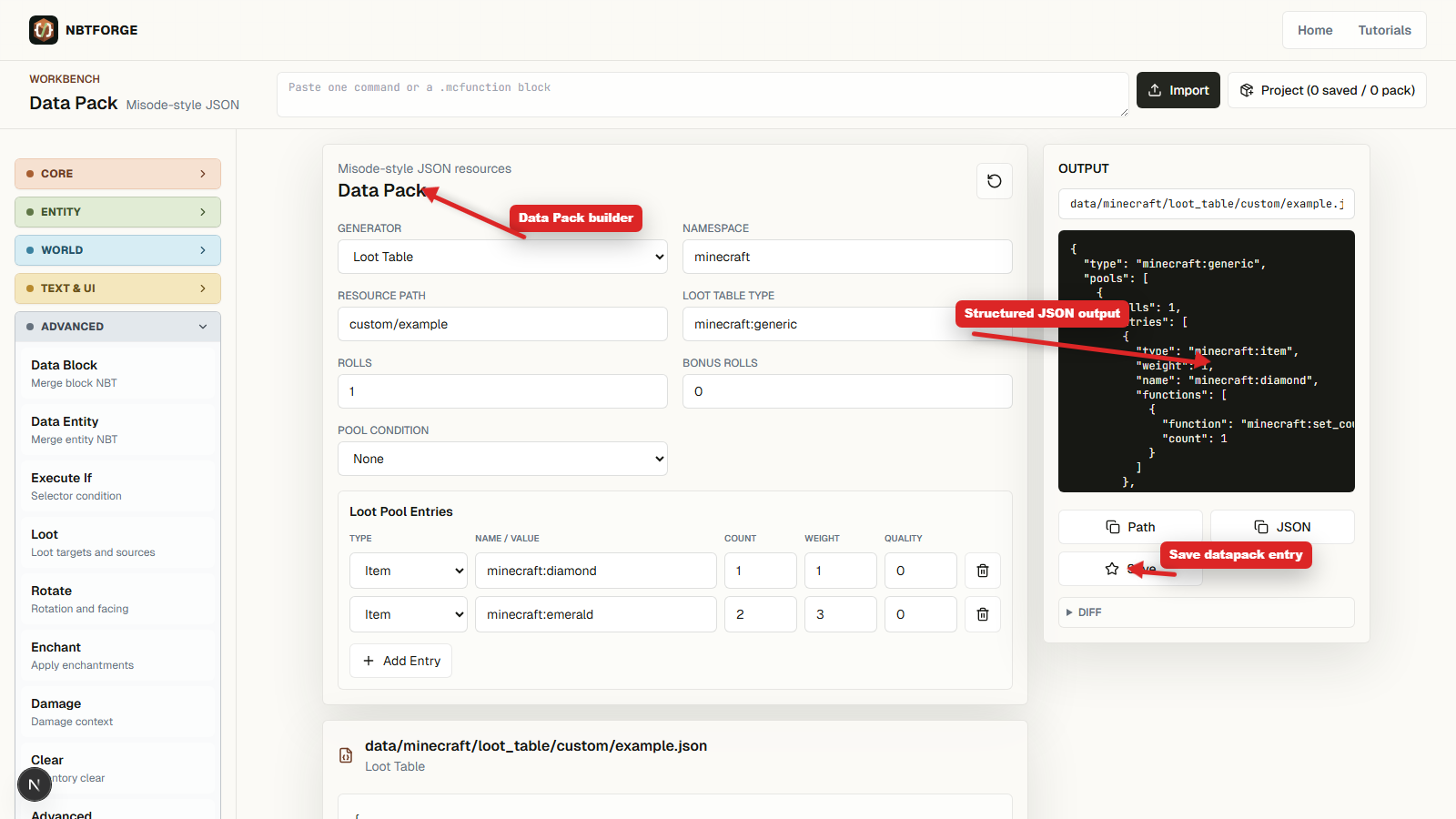Click the Import button
The width and height of the screenshot is (1456, 819).
click(x=1178, y=90)
